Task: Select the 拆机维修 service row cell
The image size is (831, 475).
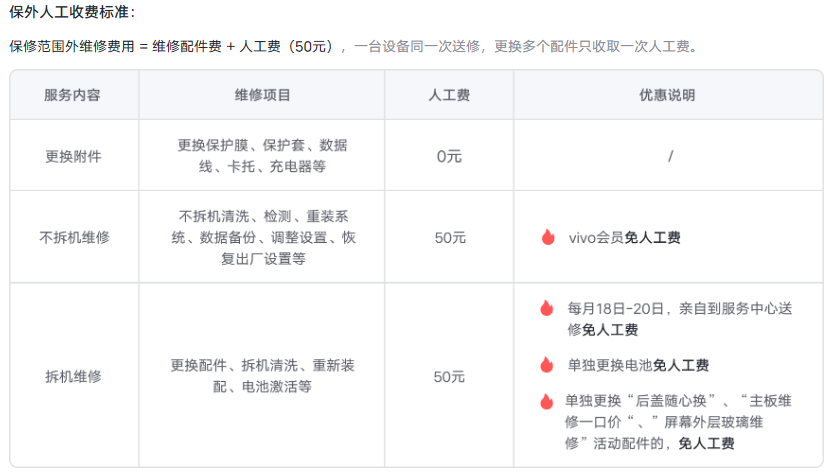Action: click(x=73, y=377)
